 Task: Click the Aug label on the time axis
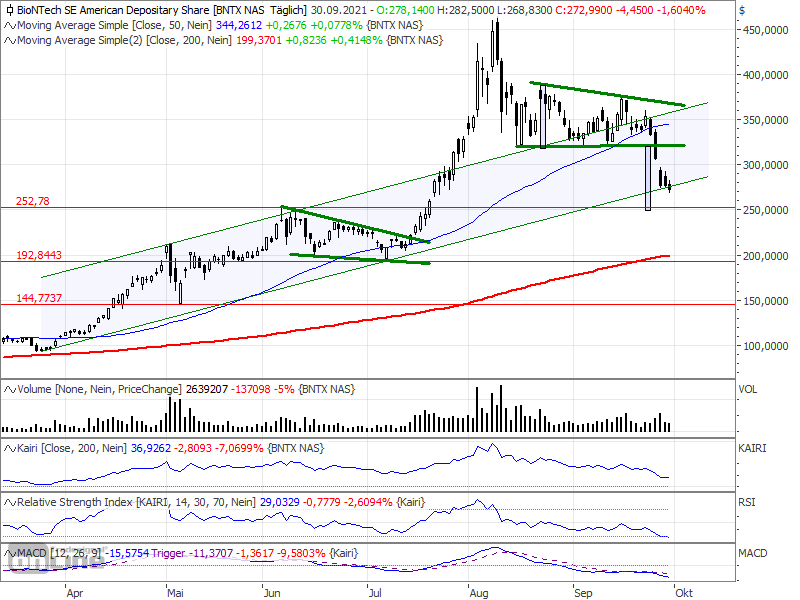(x=479, y=593)
